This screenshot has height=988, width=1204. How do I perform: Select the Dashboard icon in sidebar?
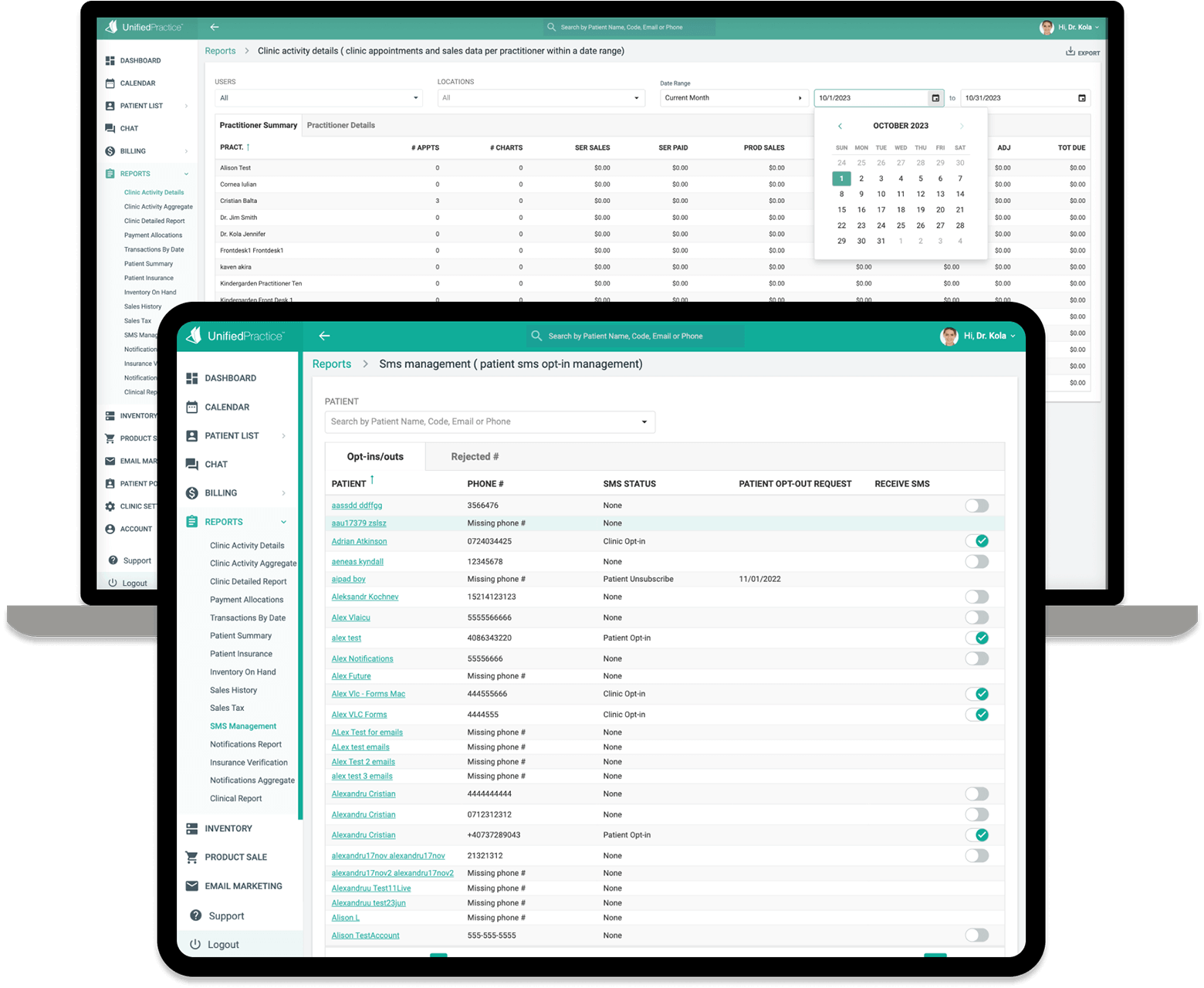191,377
